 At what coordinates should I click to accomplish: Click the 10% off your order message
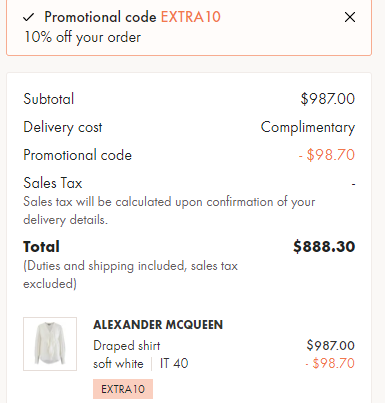pos(83,37)
